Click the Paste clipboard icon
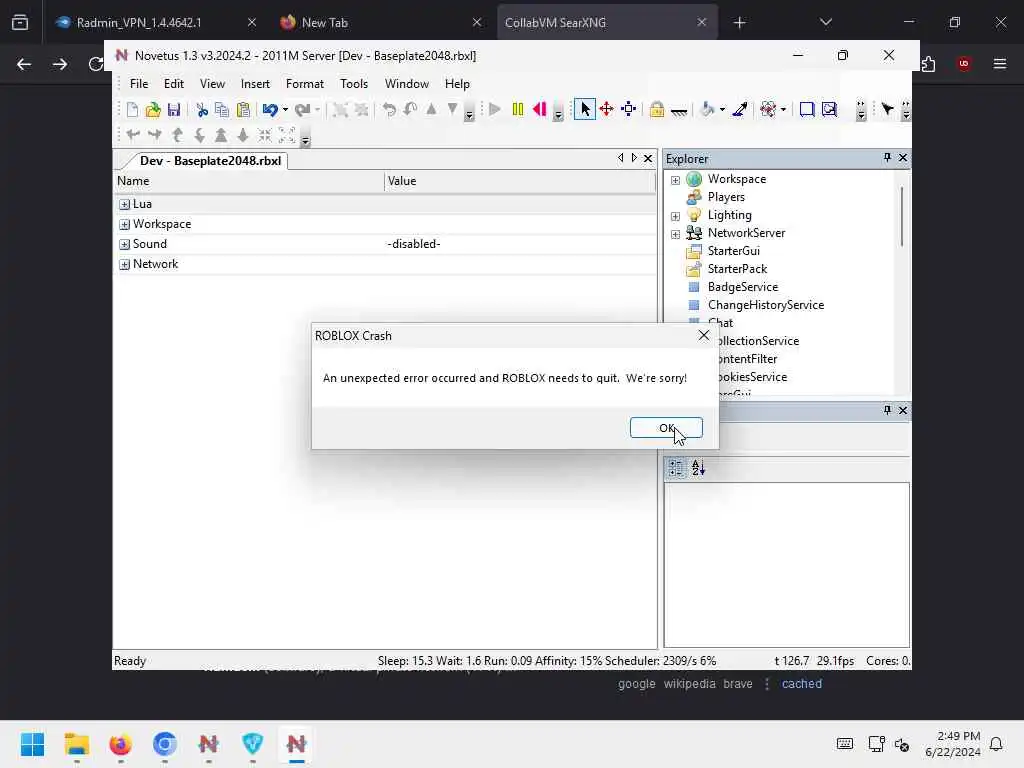This screenshot has width=1024, height=768. pos(243,110)
